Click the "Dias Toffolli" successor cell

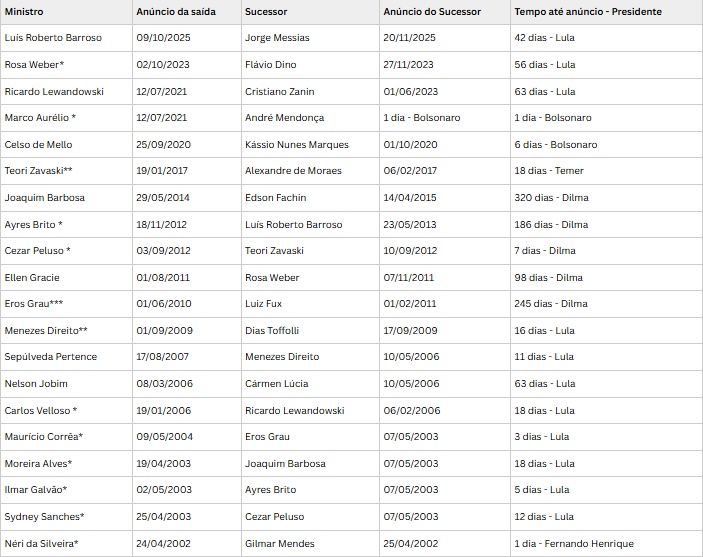coord(272,330)
